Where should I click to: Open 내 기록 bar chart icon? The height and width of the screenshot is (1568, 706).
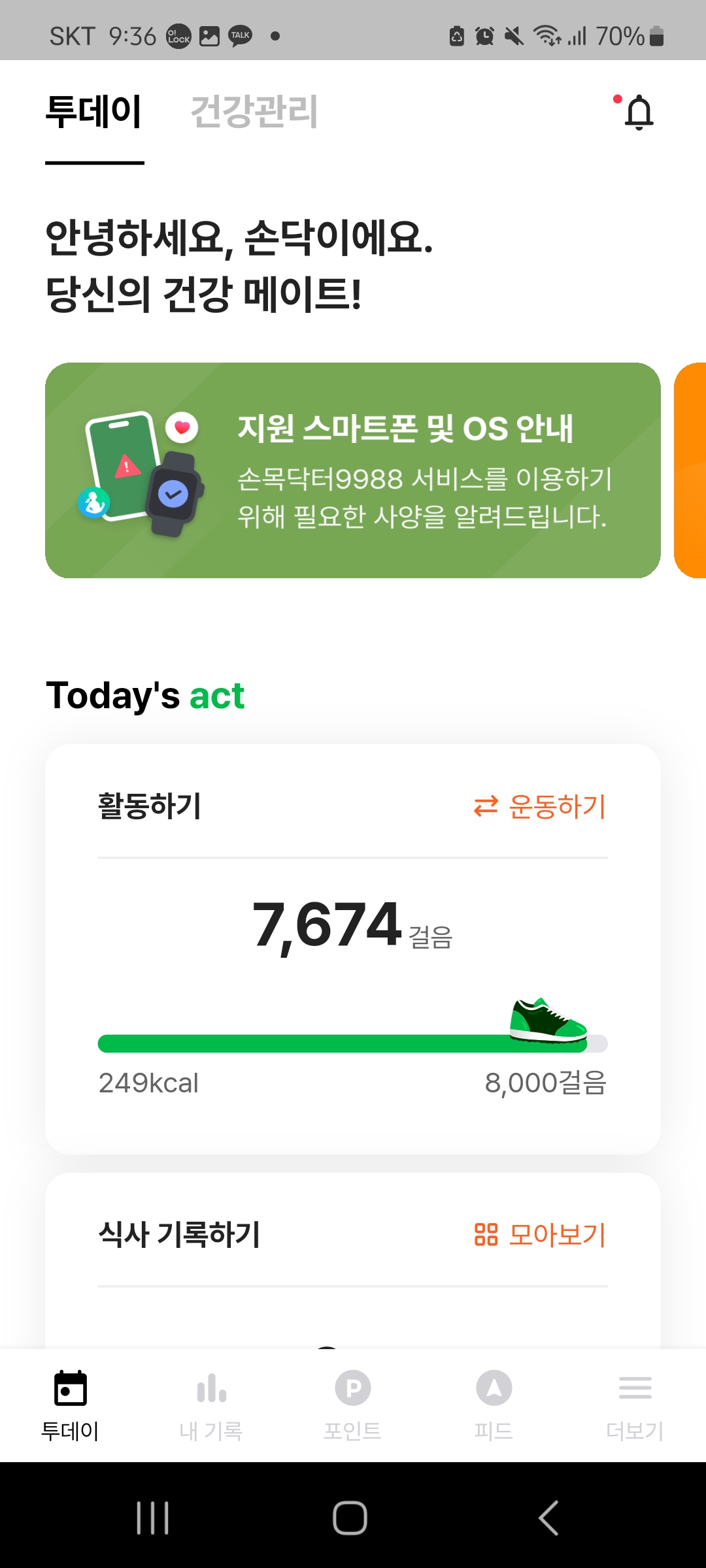pos(211,1388)
